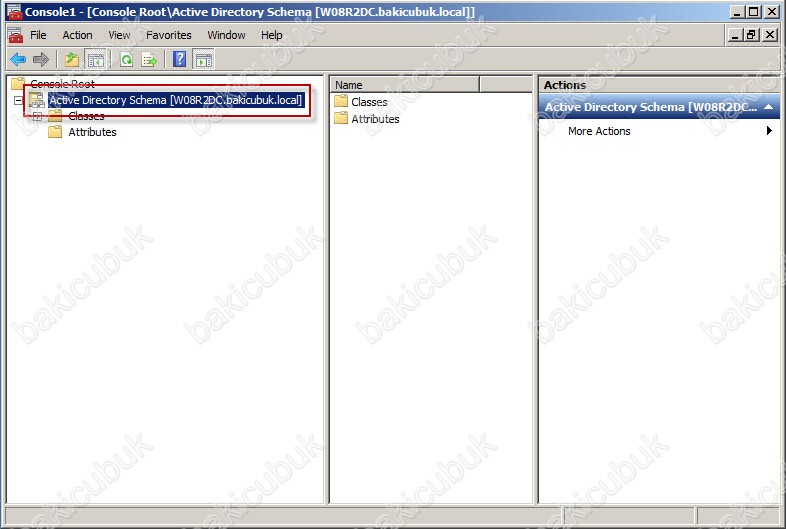Open the More Actions submenu arrow
Screen dimensions: 786x529
click(769, 131)
